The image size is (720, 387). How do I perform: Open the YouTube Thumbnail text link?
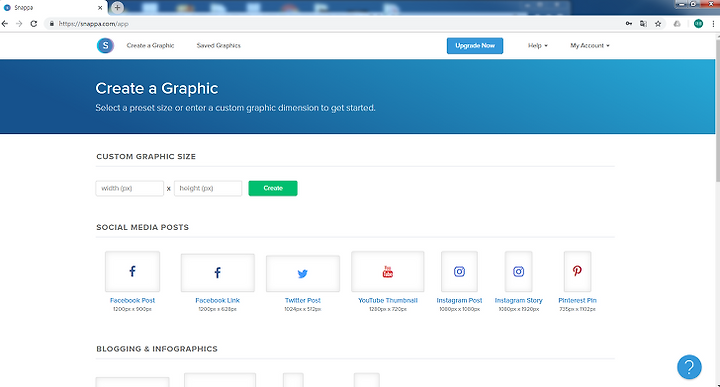(x=388, y=300)
